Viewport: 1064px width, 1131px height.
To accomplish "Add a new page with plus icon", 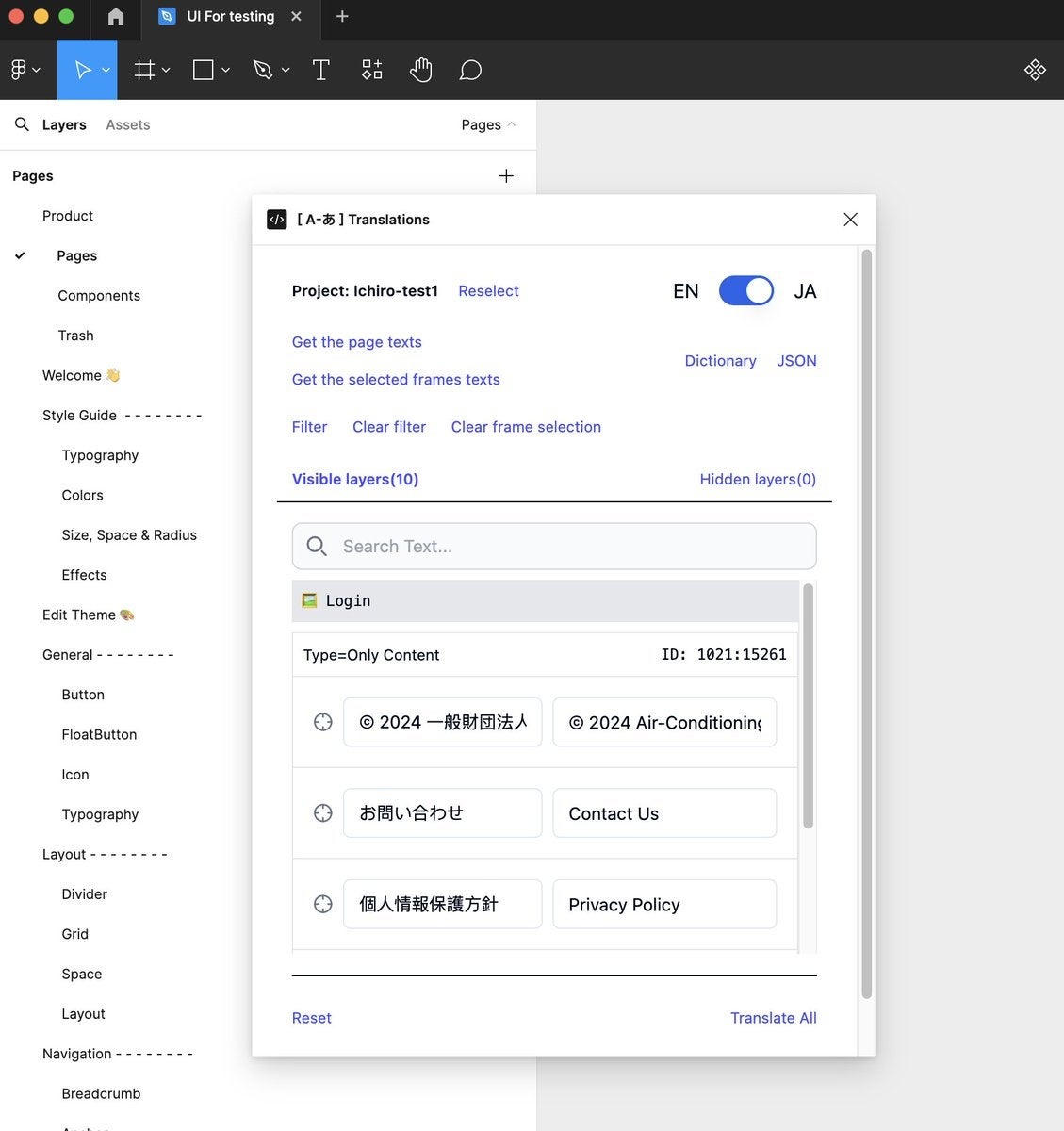I will [x=506, y=176].
